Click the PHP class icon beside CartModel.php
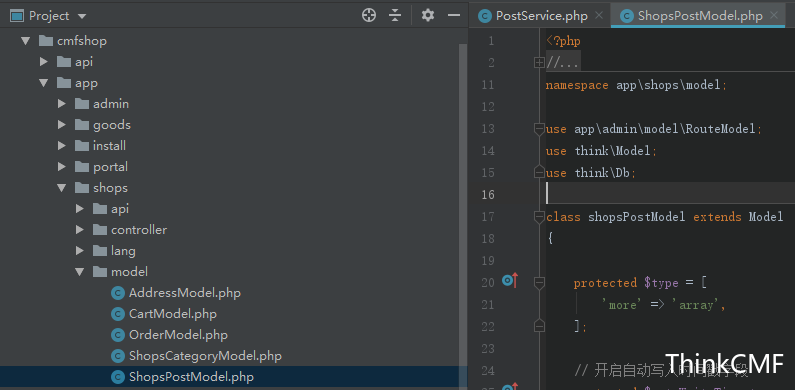 coord(118,314)
